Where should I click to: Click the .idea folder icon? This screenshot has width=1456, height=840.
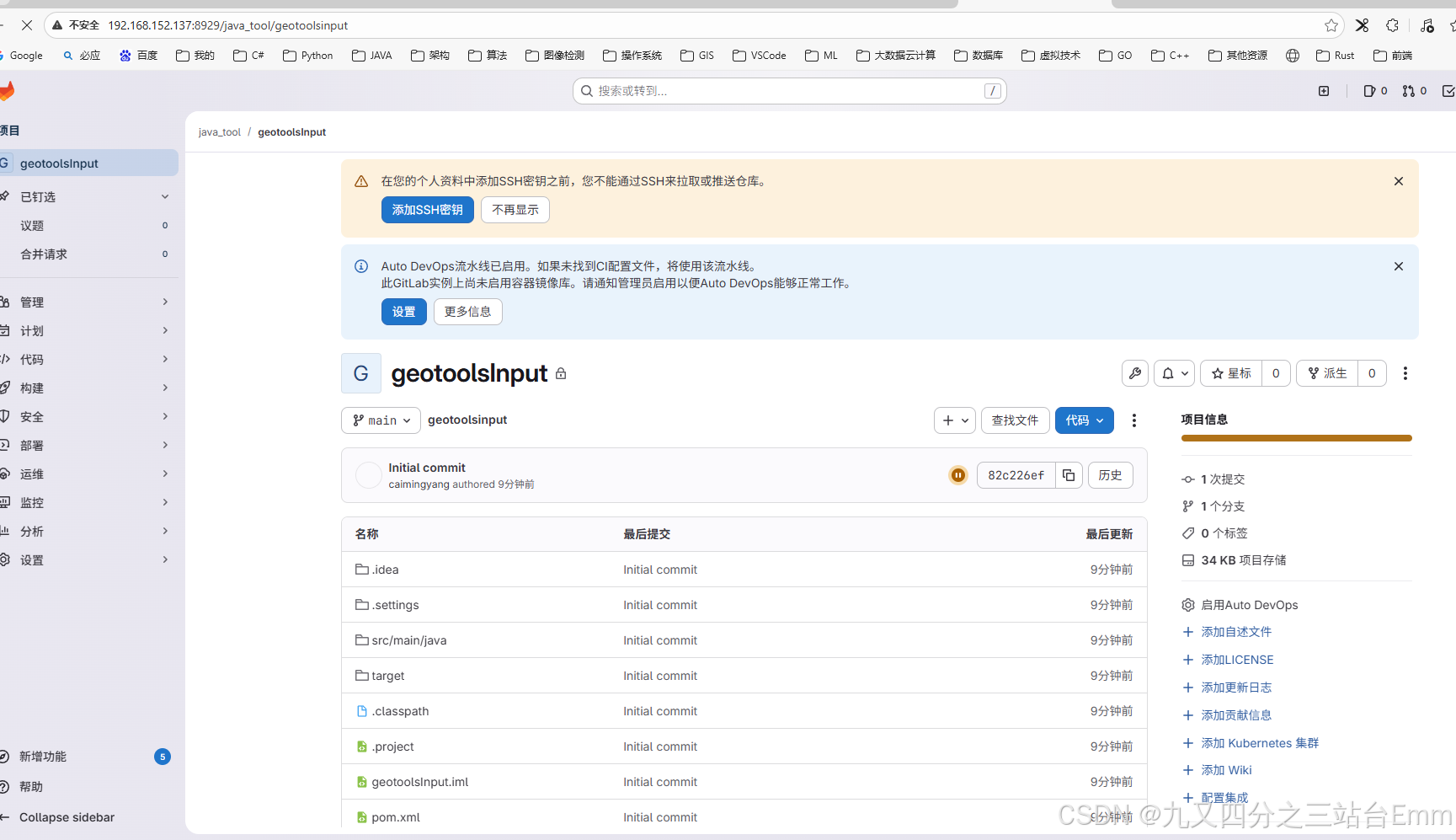click(x=362, y=570)
